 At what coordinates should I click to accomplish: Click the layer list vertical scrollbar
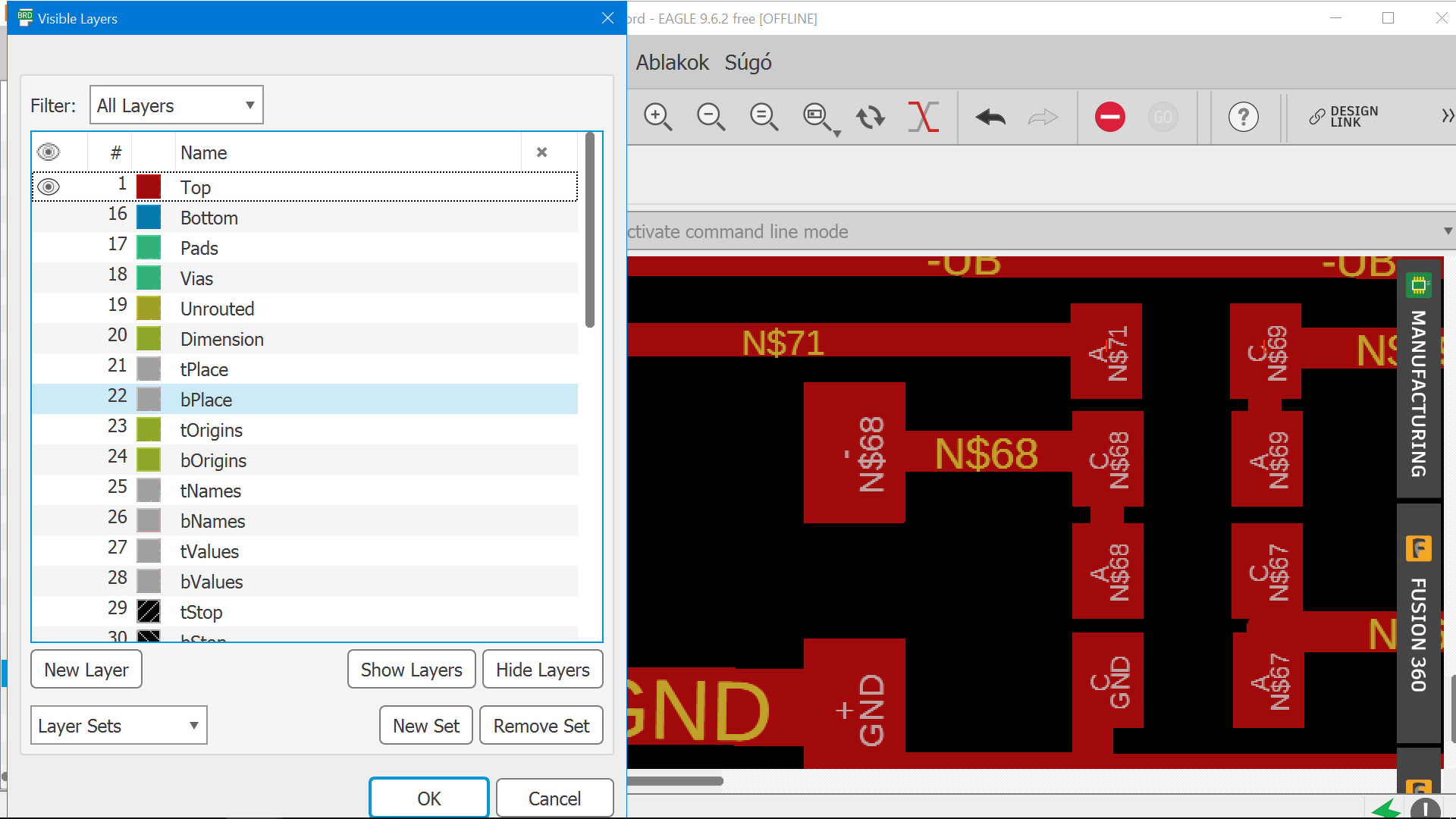(590, 231)
